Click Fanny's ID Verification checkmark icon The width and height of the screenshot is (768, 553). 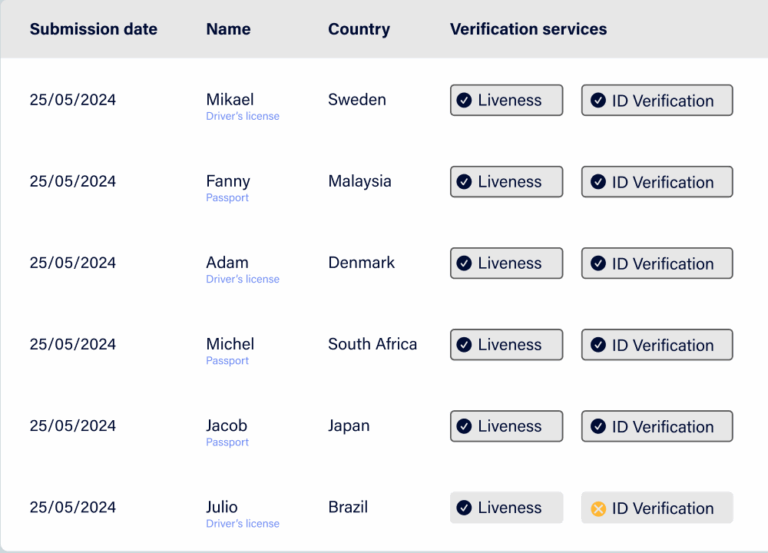click(598, 182)
